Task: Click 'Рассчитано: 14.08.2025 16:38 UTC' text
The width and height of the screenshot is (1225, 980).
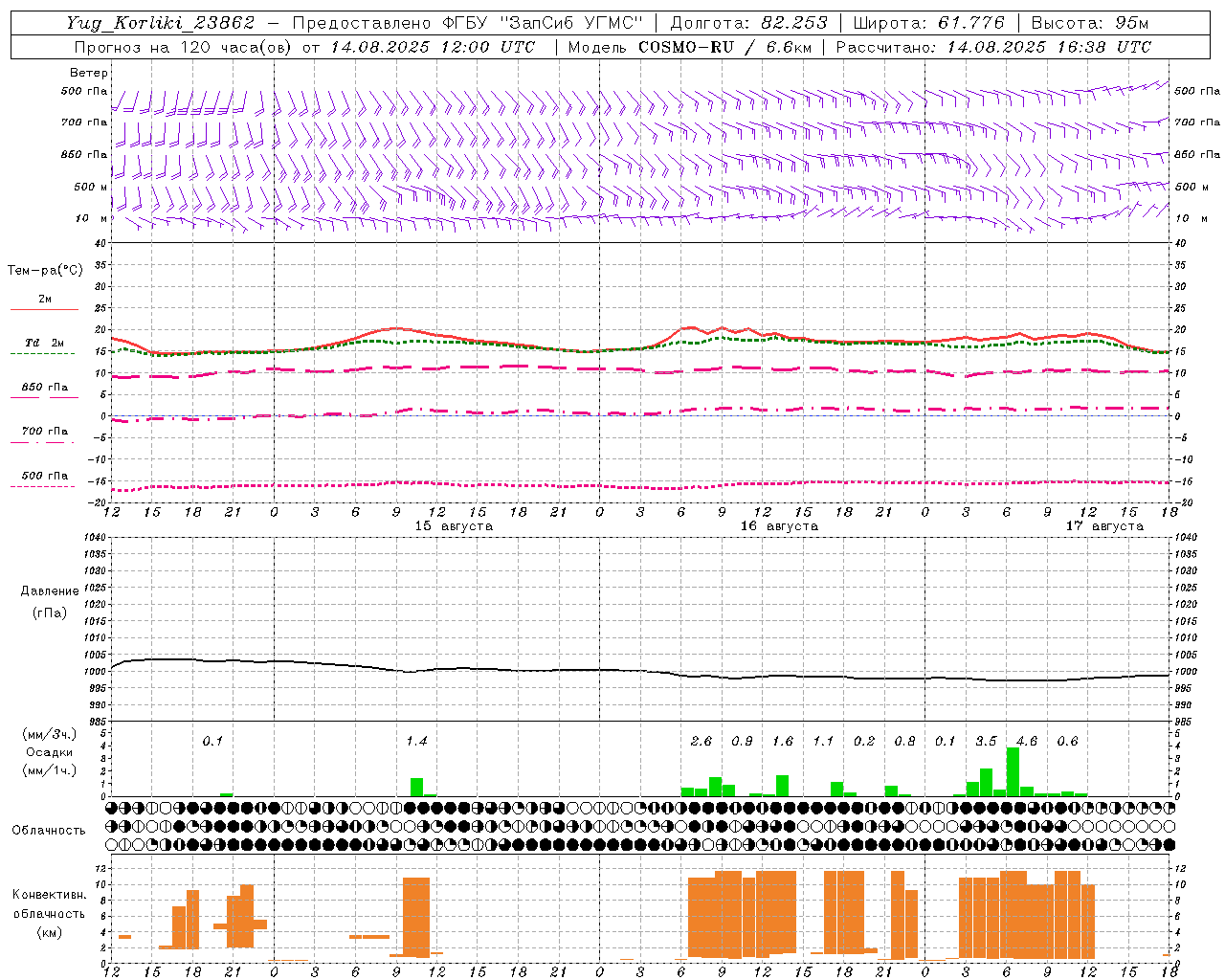Action: tap(993, 47)
